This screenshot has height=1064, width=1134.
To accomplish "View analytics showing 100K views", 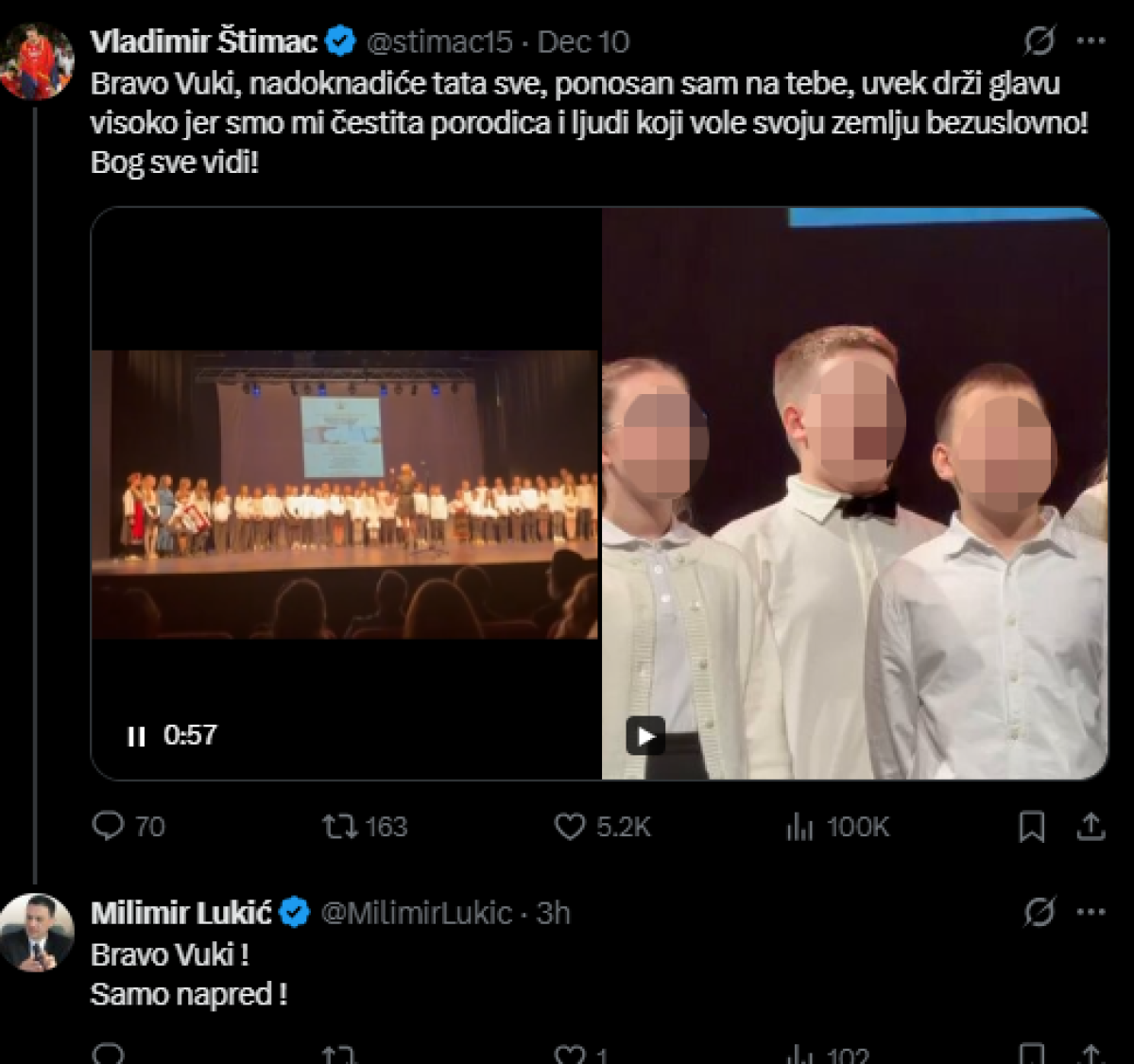I will (799, 828).
